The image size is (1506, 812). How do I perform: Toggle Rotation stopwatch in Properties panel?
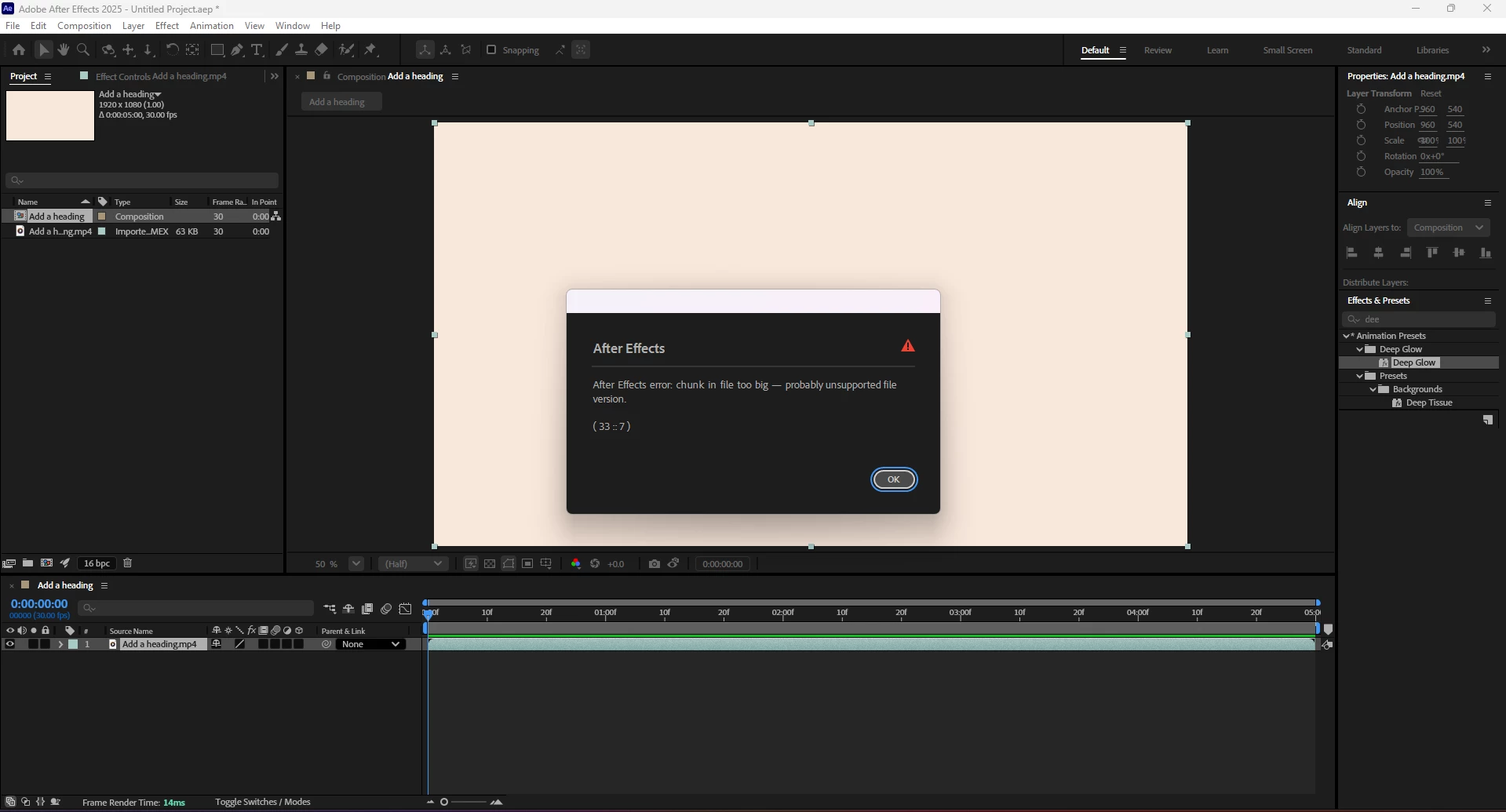tap(1362, 156)
